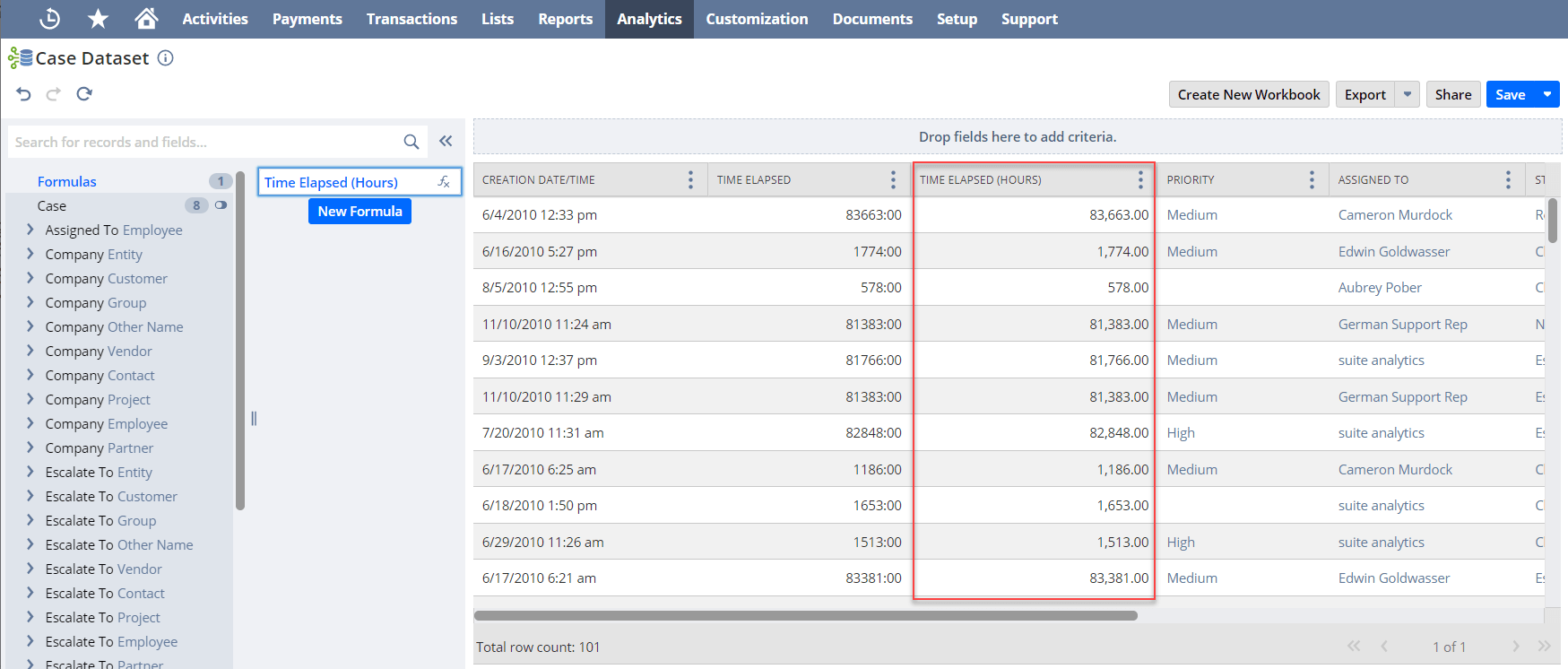Go to the Home icon
This screenshot has height=669, width=1568.
pos(146,18)
